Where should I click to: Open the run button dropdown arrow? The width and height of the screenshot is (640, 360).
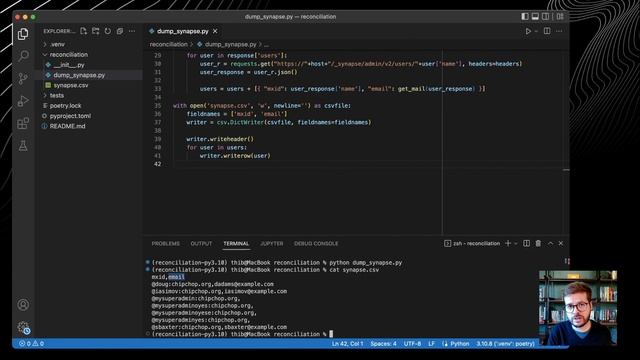click(536, 31)
